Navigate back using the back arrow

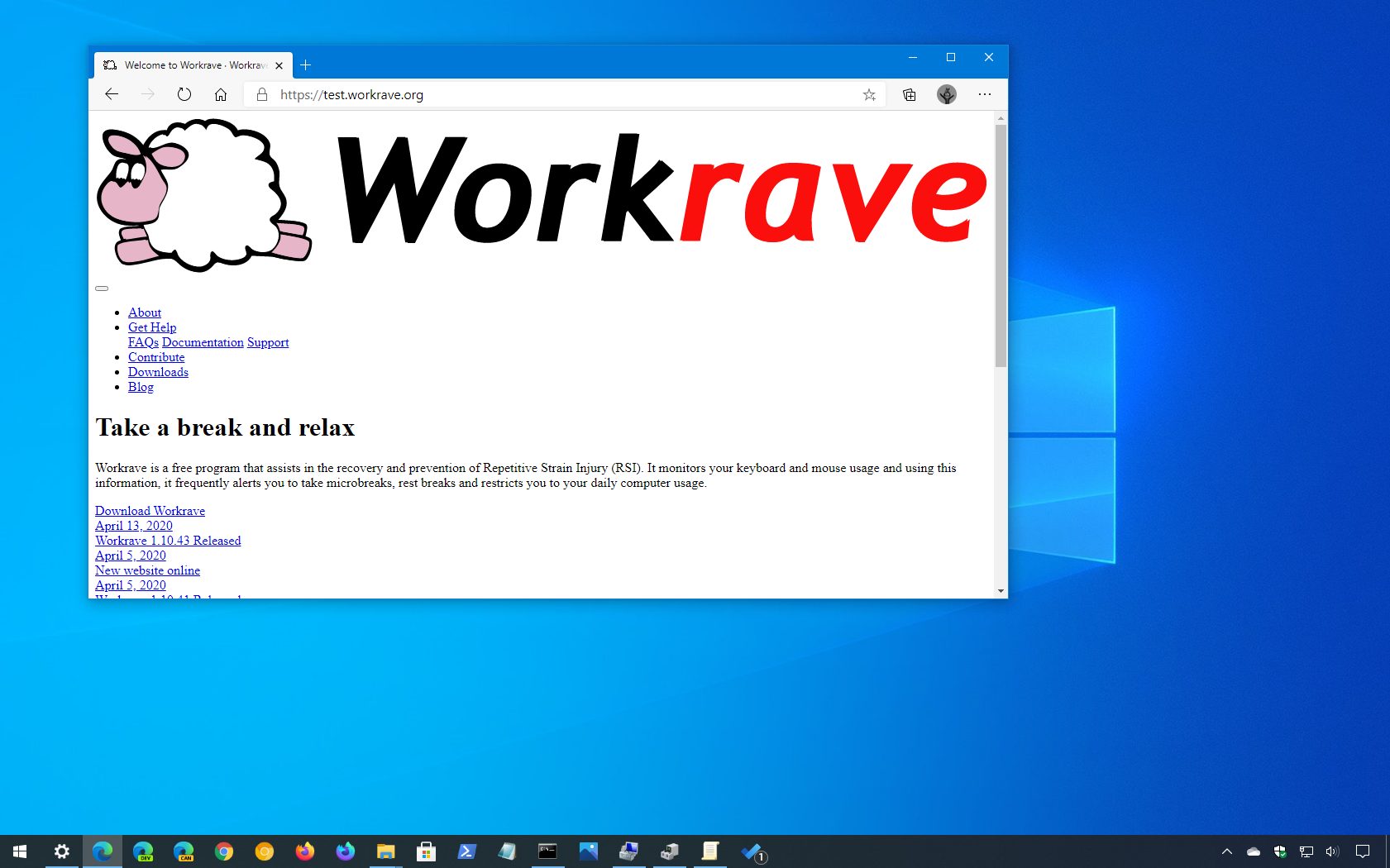(x=112, y=94)
